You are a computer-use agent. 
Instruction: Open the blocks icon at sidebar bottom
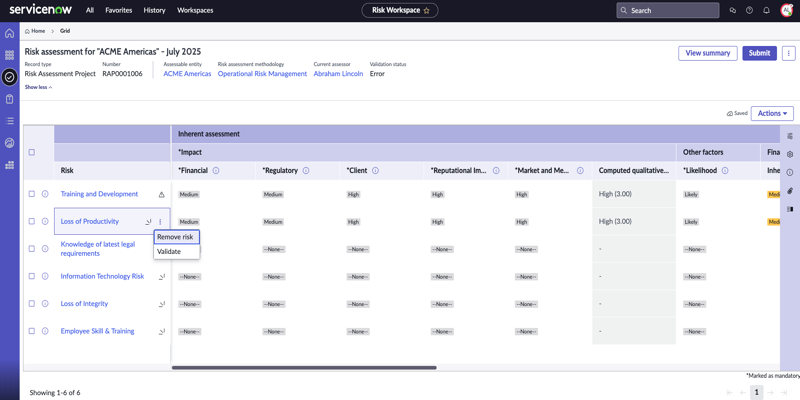9,165
